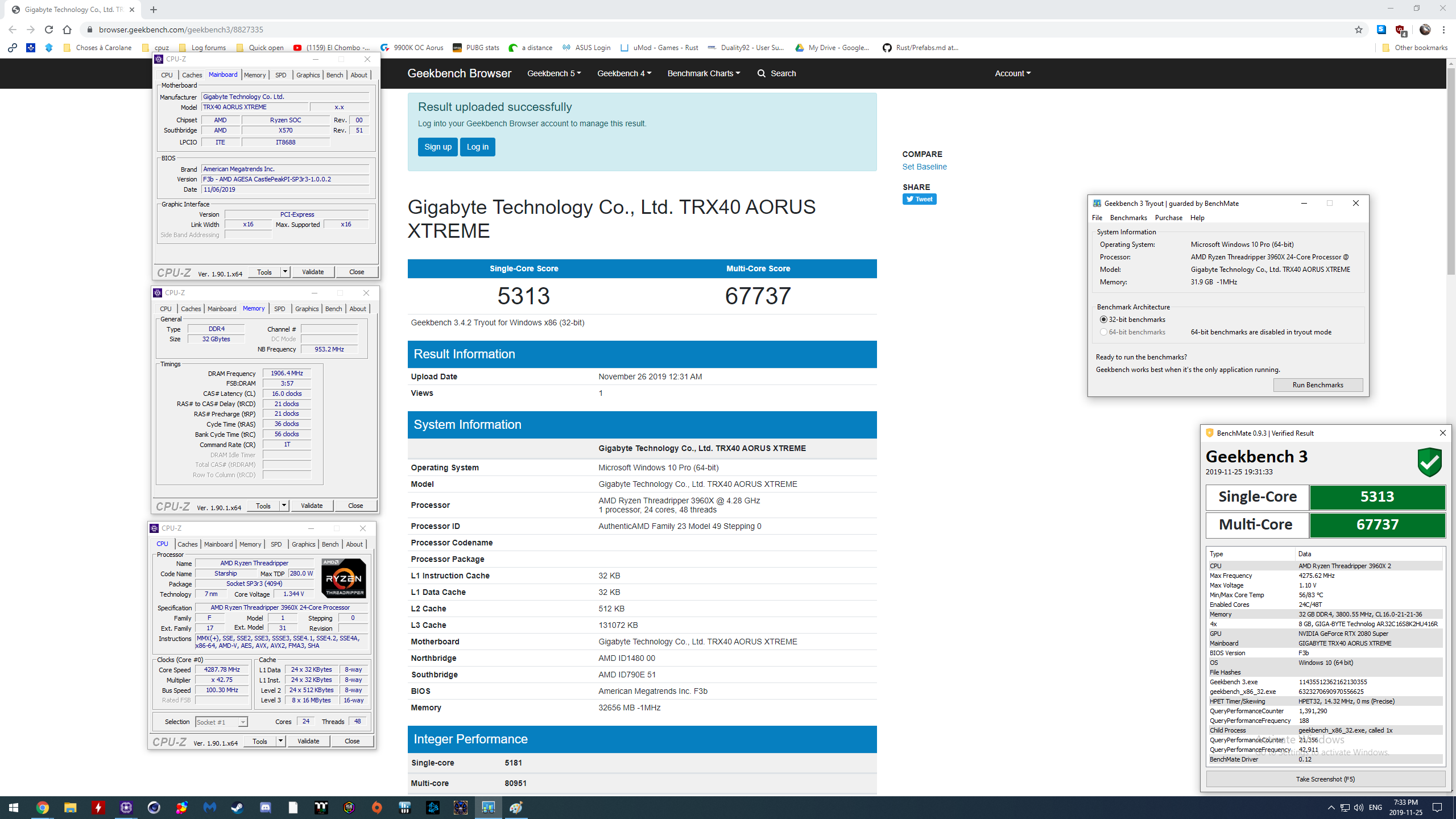The height and width of the screenshot is (819, 1456).
Task: Switch to Caches tab in Memory CPU-Z window
Action: point(191,309)
